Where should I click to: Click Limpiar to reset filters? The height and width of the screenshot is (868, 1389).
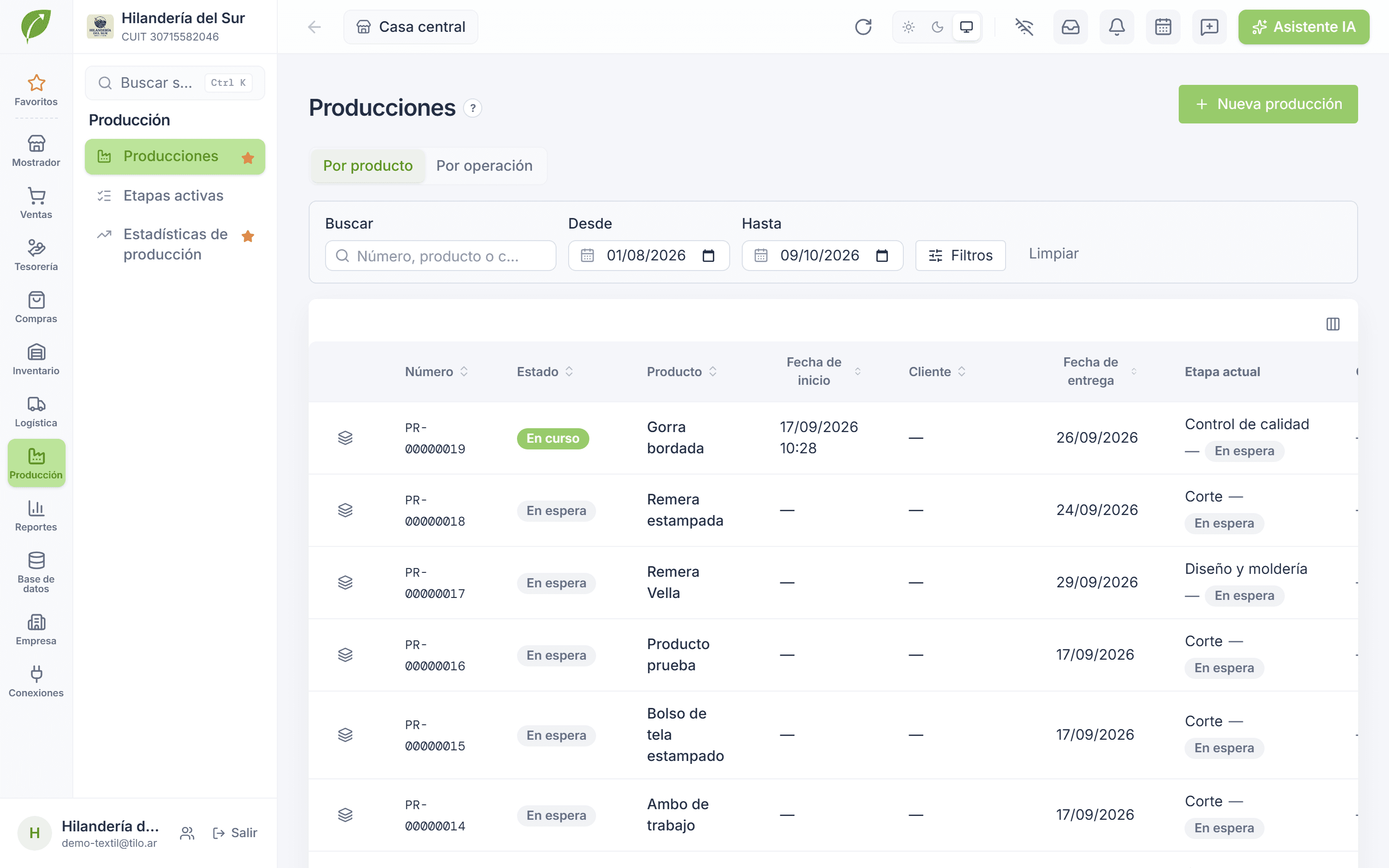click(x=1053, y=254)
